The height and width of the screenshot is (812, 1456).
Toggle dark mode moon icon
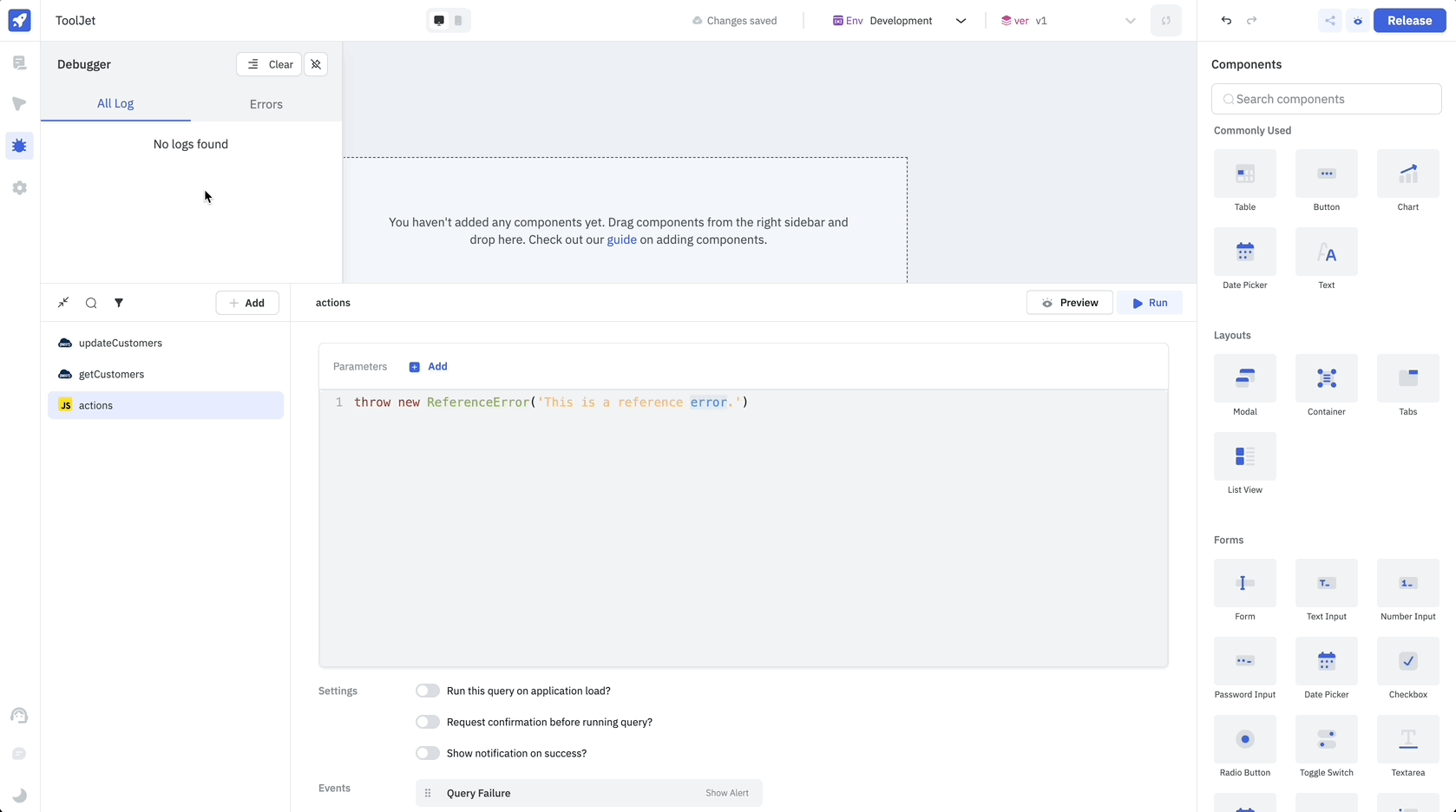(19, 796)
